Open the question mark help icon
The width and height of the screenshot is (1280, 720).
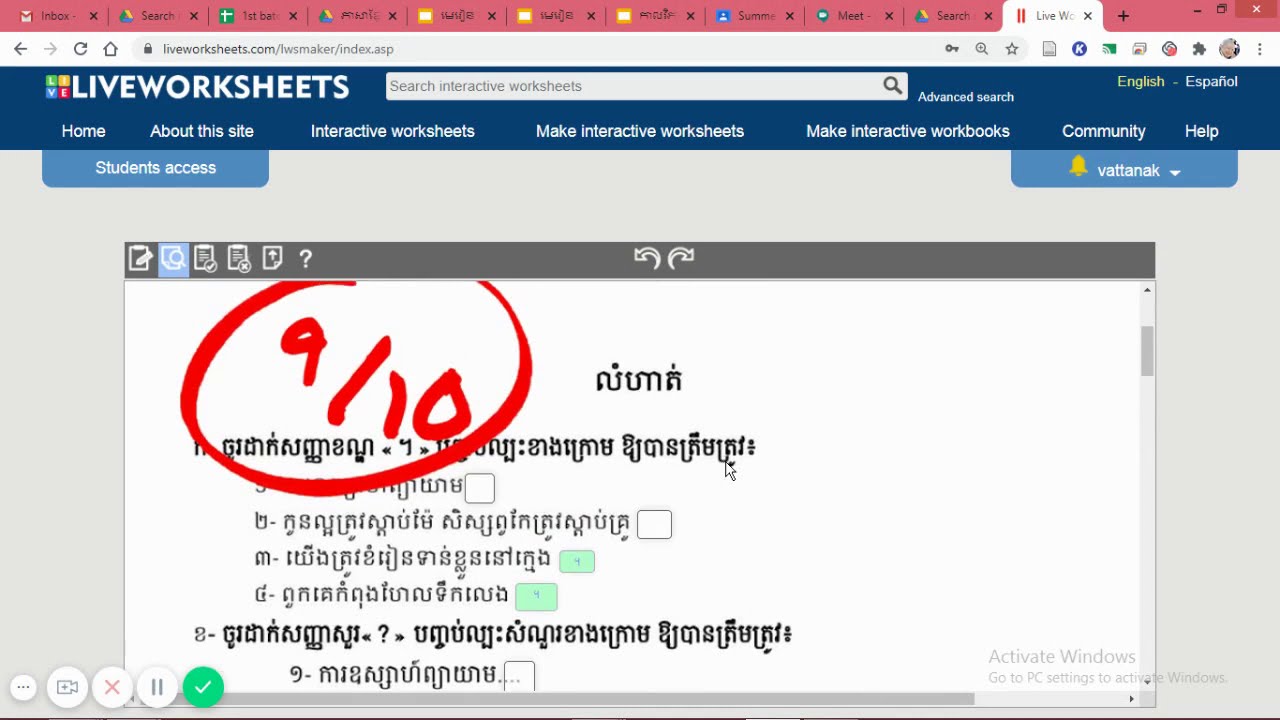[306, 259]
